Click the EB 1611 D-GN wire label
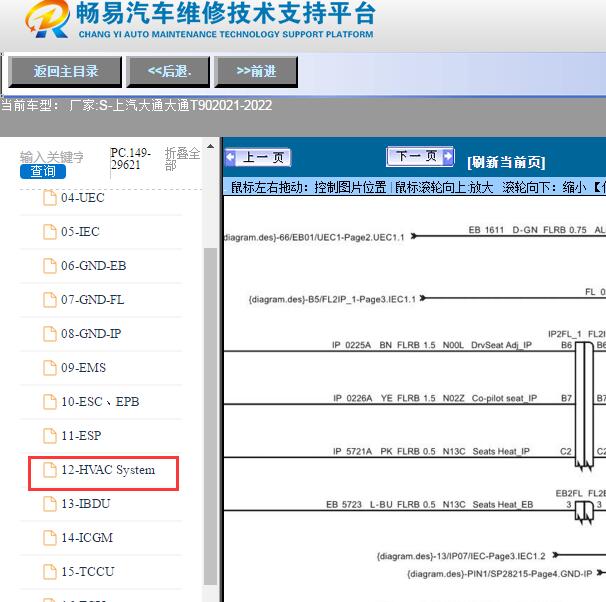The image size is (606, 602). (527, 230)
